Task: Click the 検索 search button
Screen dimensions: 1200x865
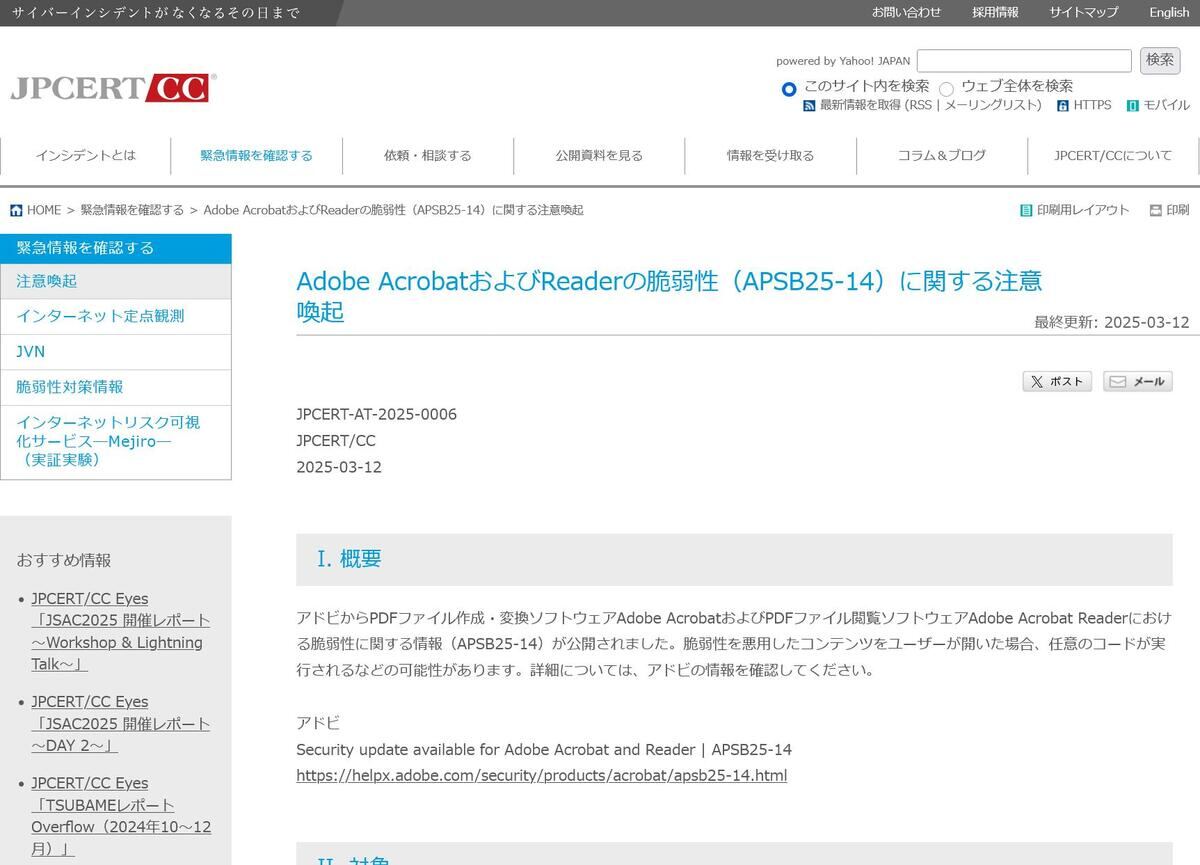Action: (1160, 60)
